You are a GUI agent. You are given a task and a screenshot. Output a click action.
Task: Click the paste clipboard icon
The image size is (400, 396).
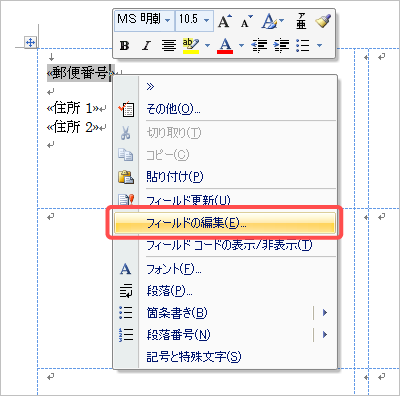126,177
